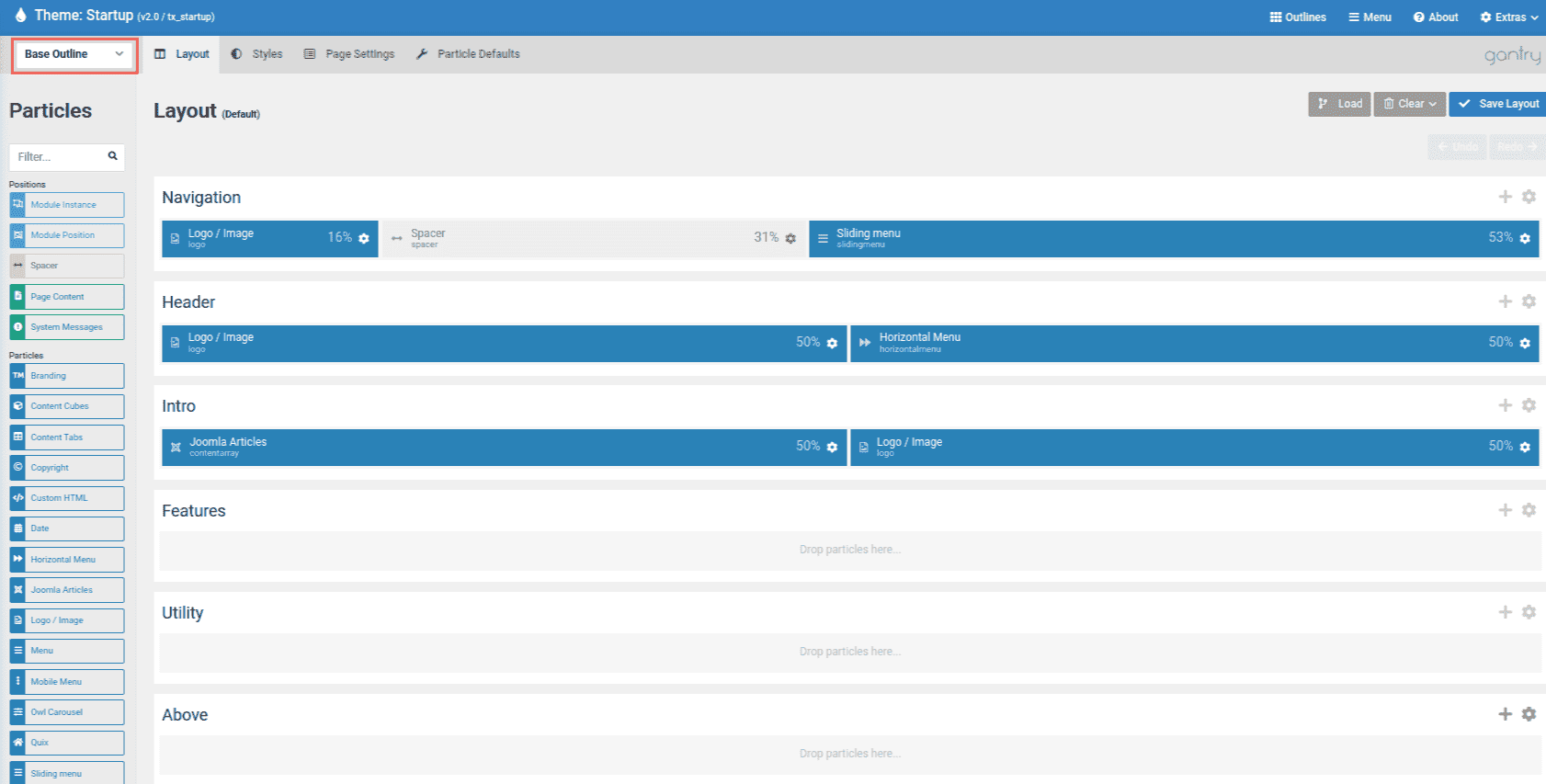Screen dimensions: 1546x784
Task: Expand the Extras menu
Action: [1508, 17]
